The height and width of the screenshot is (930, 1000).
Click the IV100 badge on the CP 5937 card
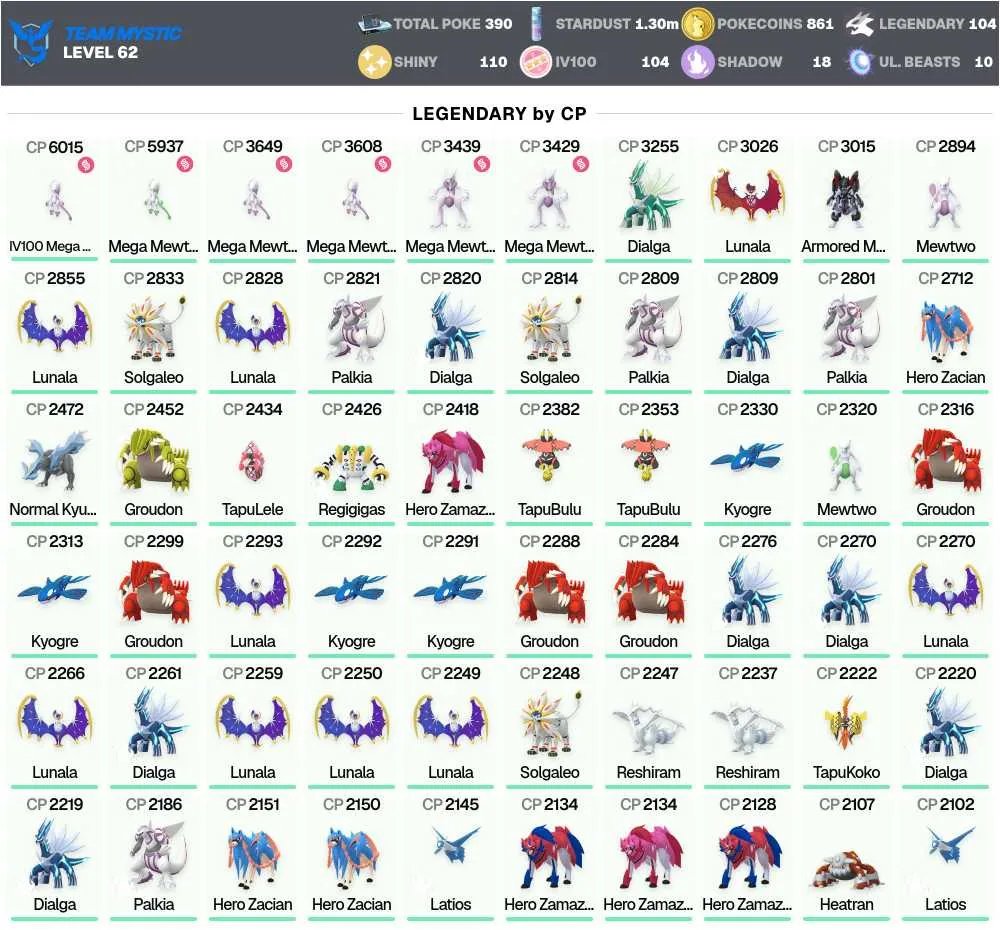(x=185, y=165)
